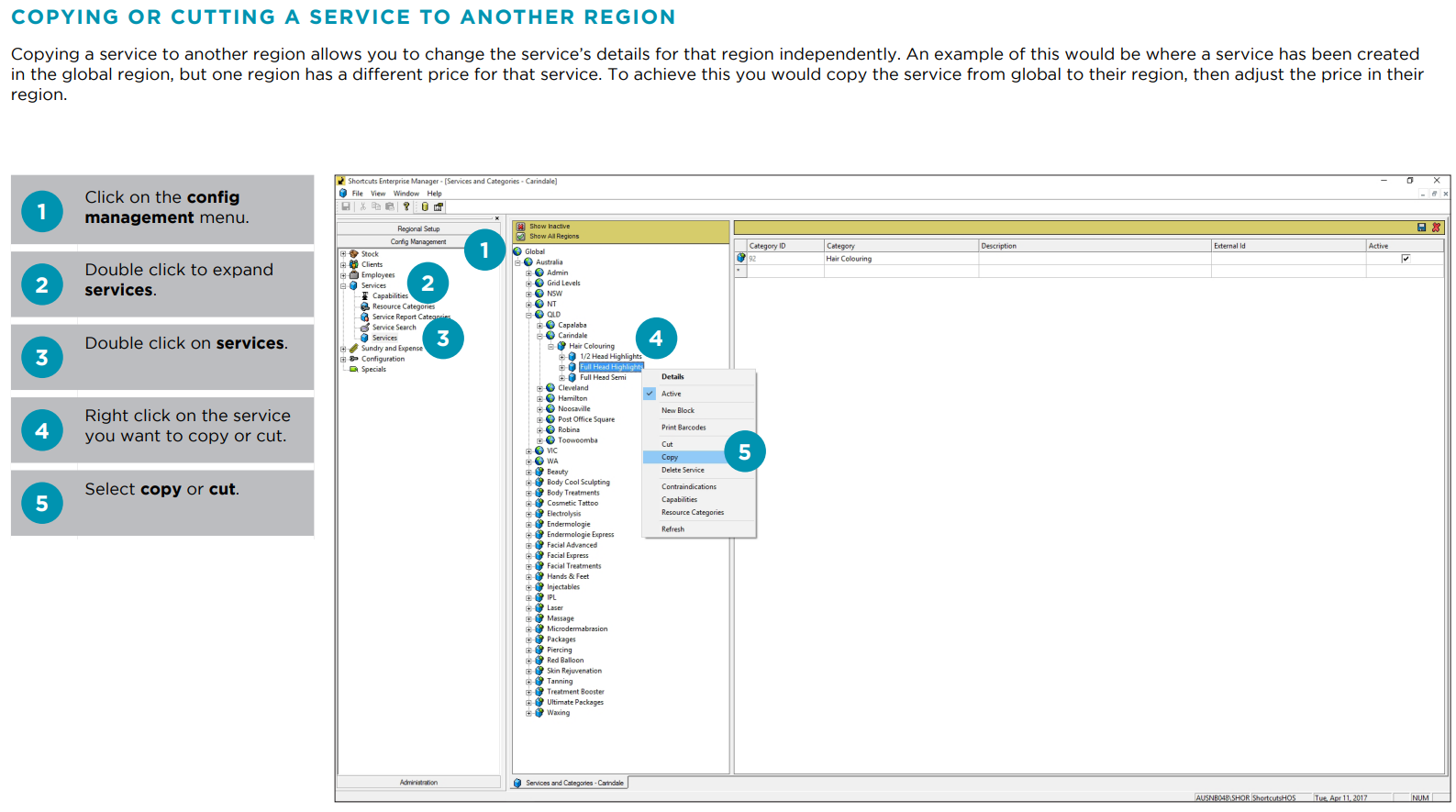Expand the NSW region node
Screen dimensions: 1456x812
[528, 294]
